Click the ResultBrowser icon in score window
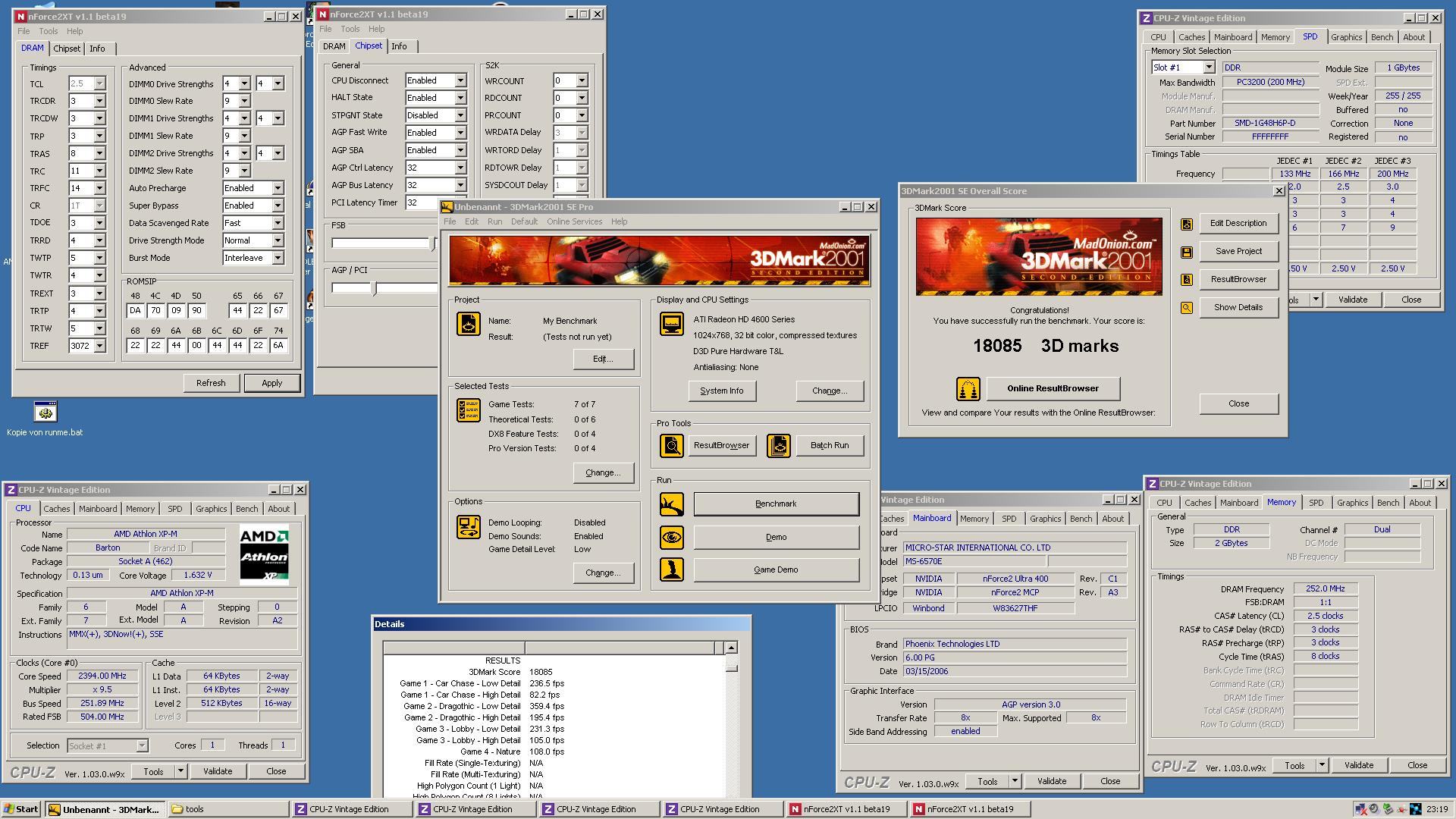The height and width of the screenshot is (819, 1456). click(1187, 280)
